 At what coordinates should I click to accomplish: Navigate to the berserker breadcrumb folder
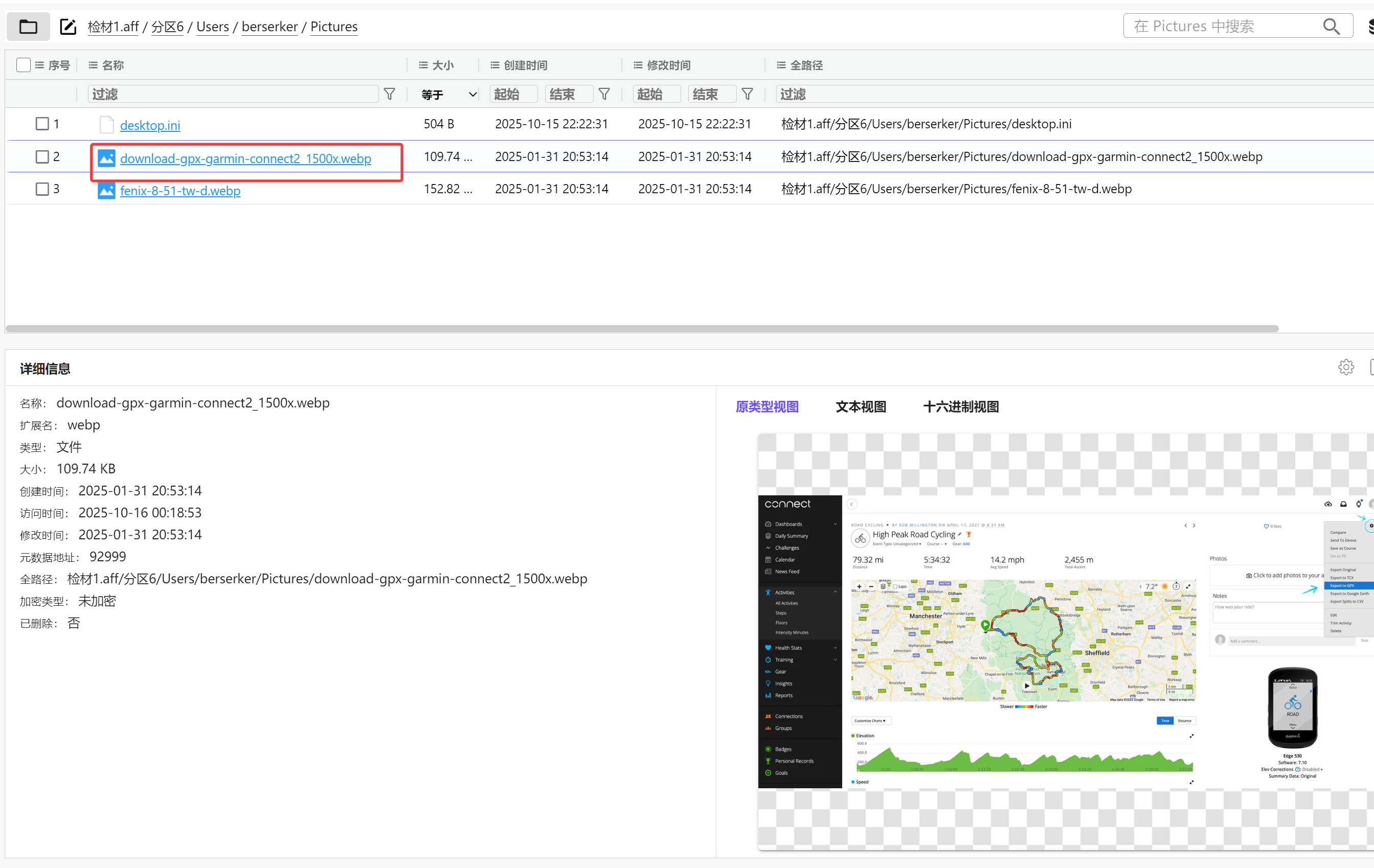[x=269, y=27]
